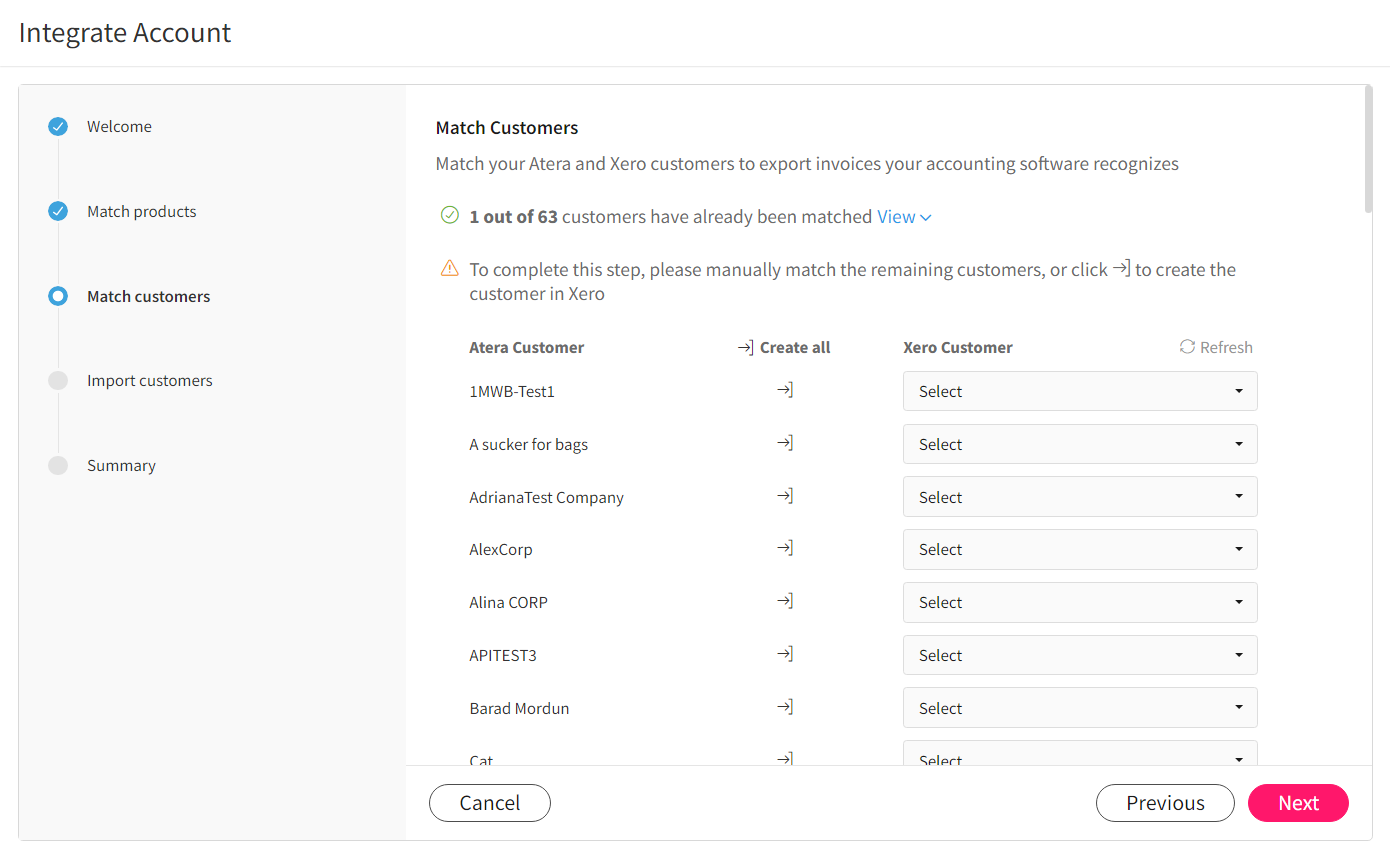Click the Match Customers section heading
The image size is (1390, 856).
click(507, 128)
